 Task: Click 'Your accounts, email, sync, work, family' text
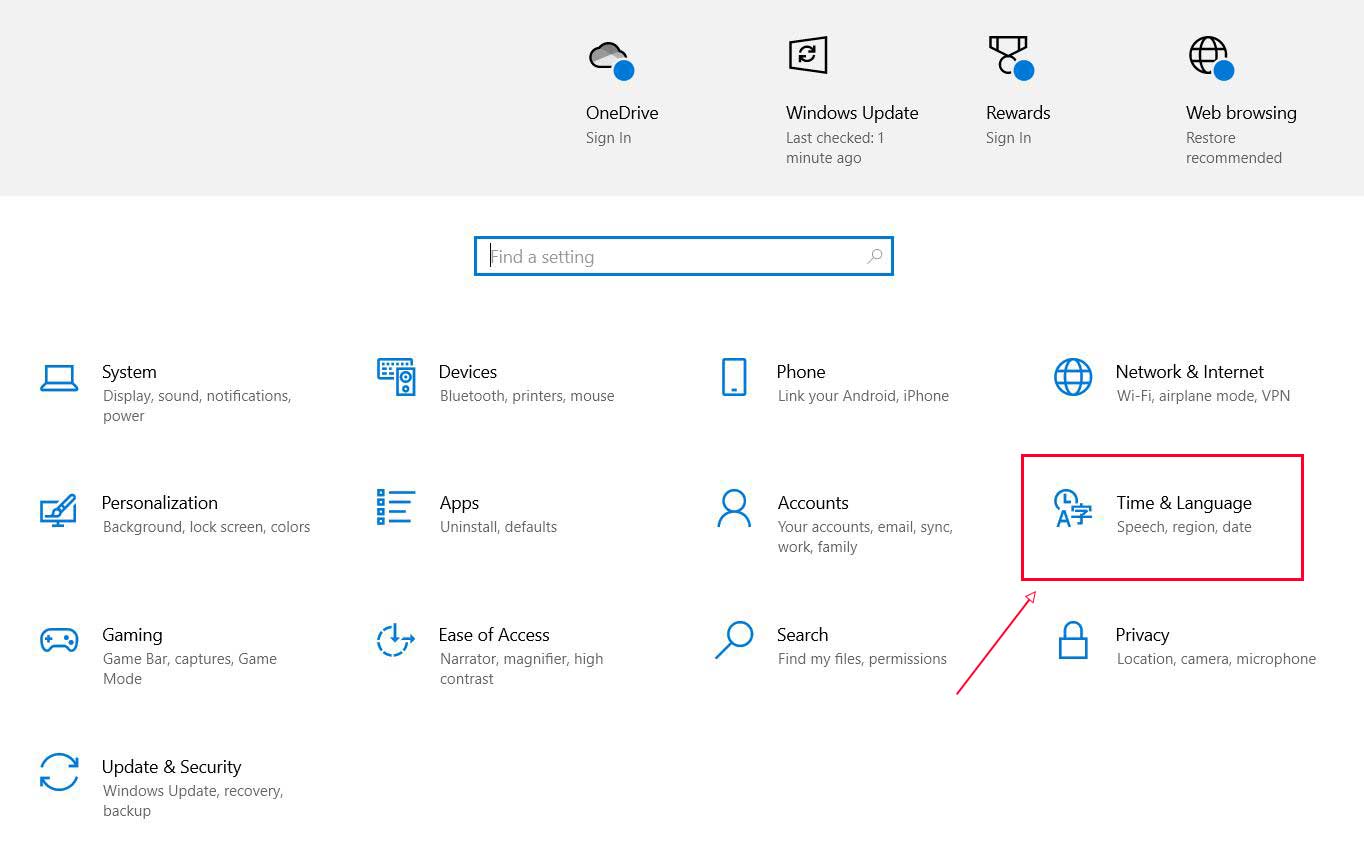click(x=865, y=537)
